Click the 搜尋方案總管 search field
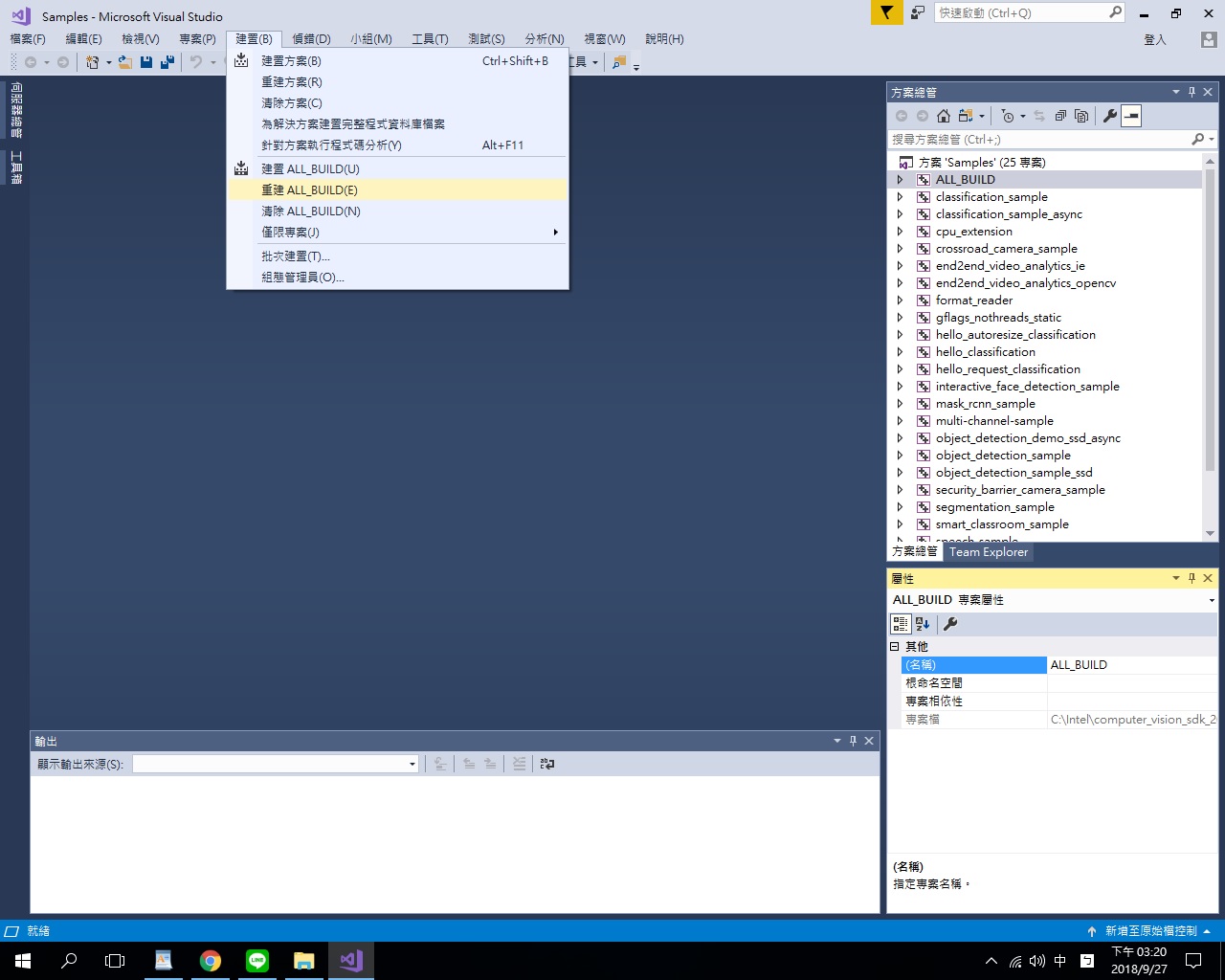 [1038, 140]
